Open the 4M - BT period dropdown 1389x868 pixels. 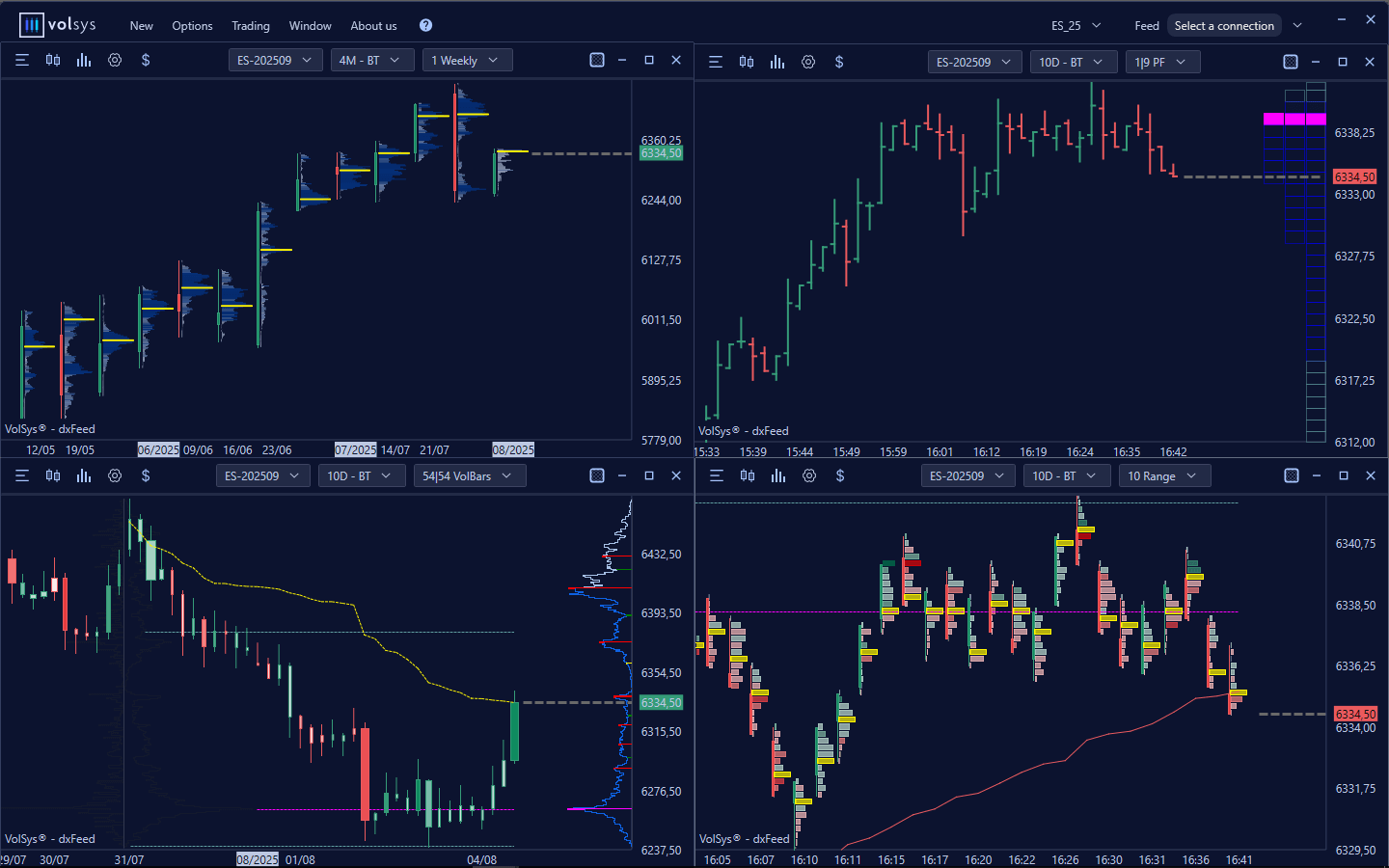click(x=371, y=60)
